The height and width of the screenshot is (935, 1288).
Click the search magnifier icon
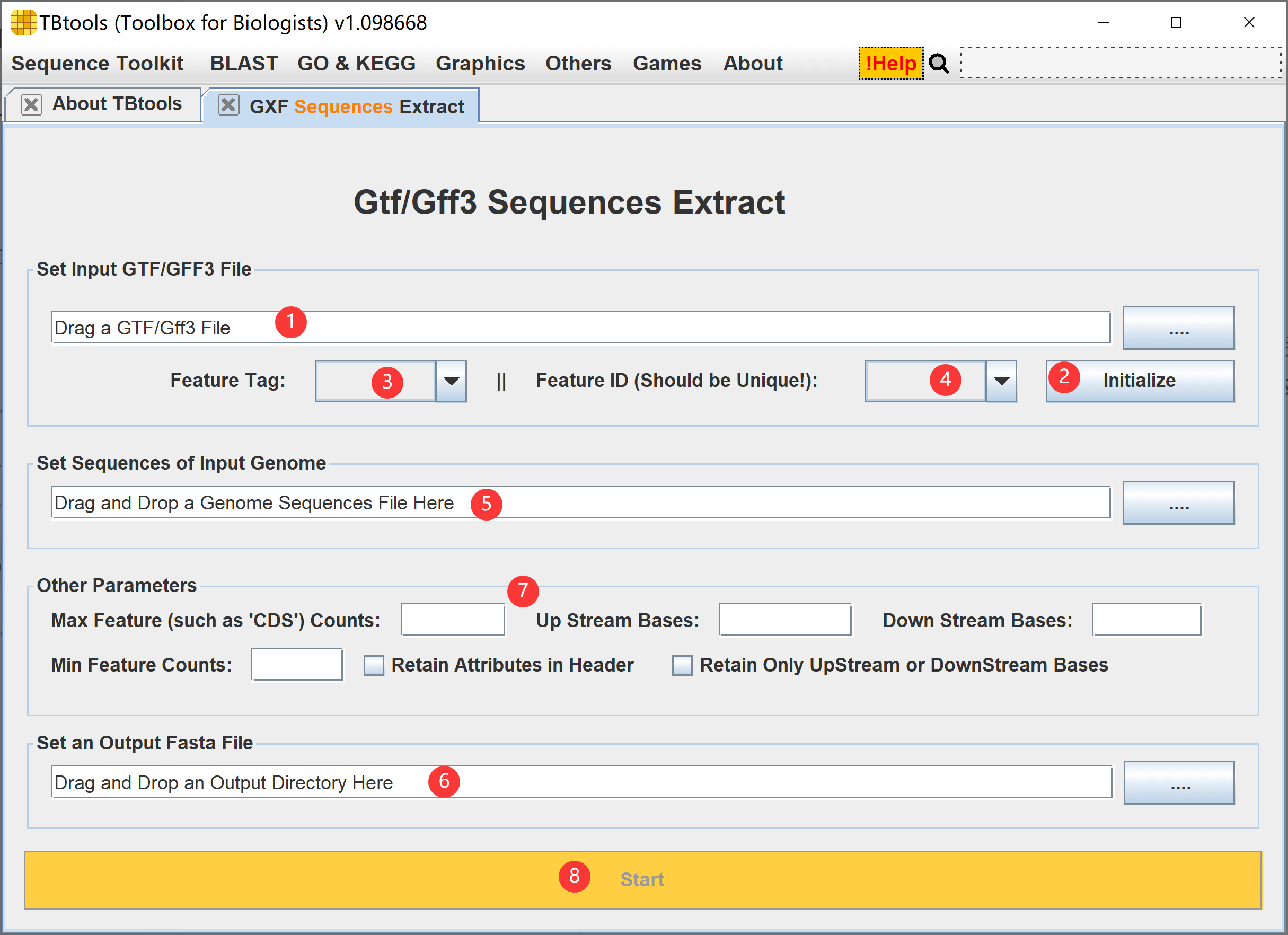[939, 63]
